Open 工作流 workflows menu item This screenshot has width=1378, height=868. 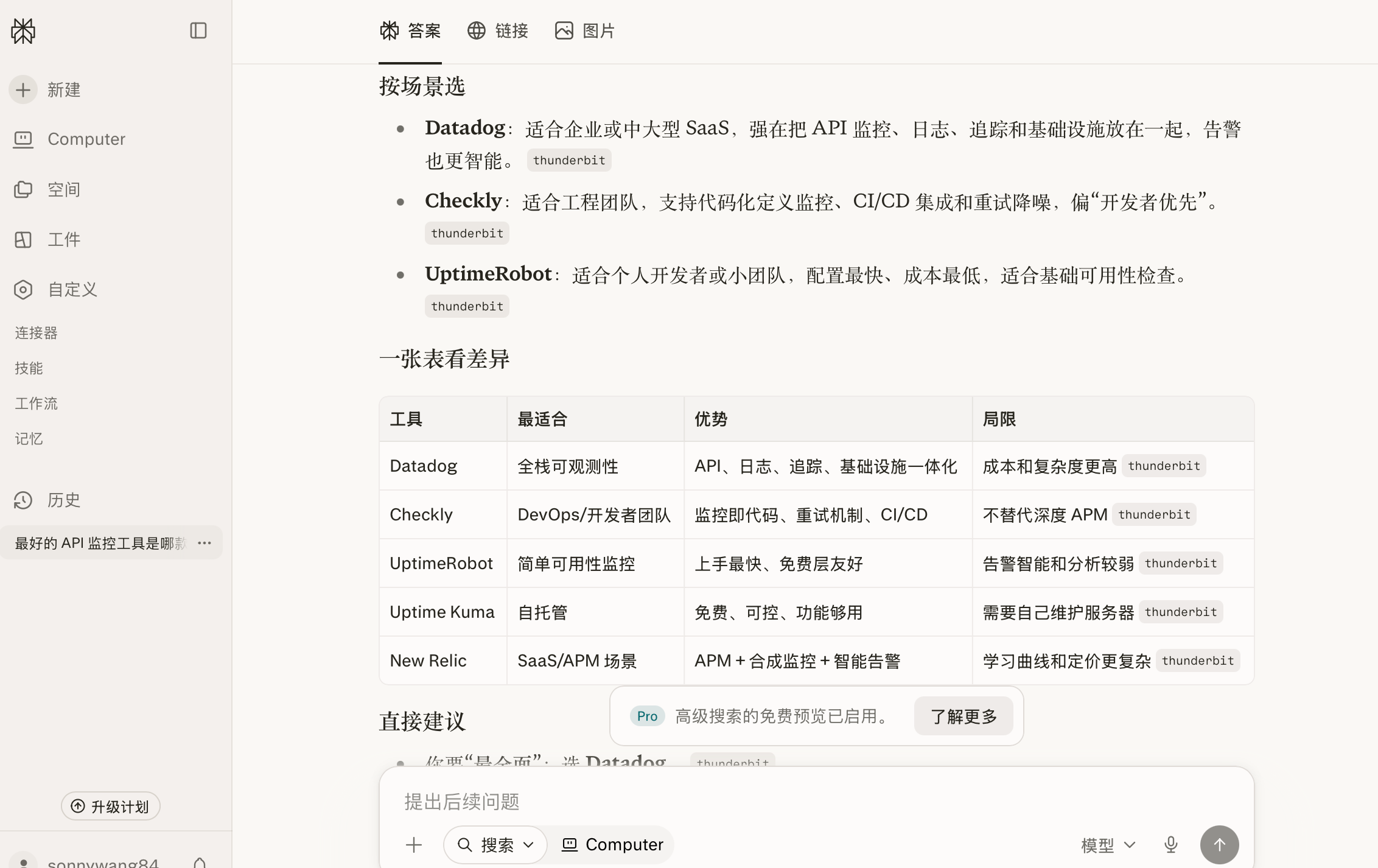36,404
